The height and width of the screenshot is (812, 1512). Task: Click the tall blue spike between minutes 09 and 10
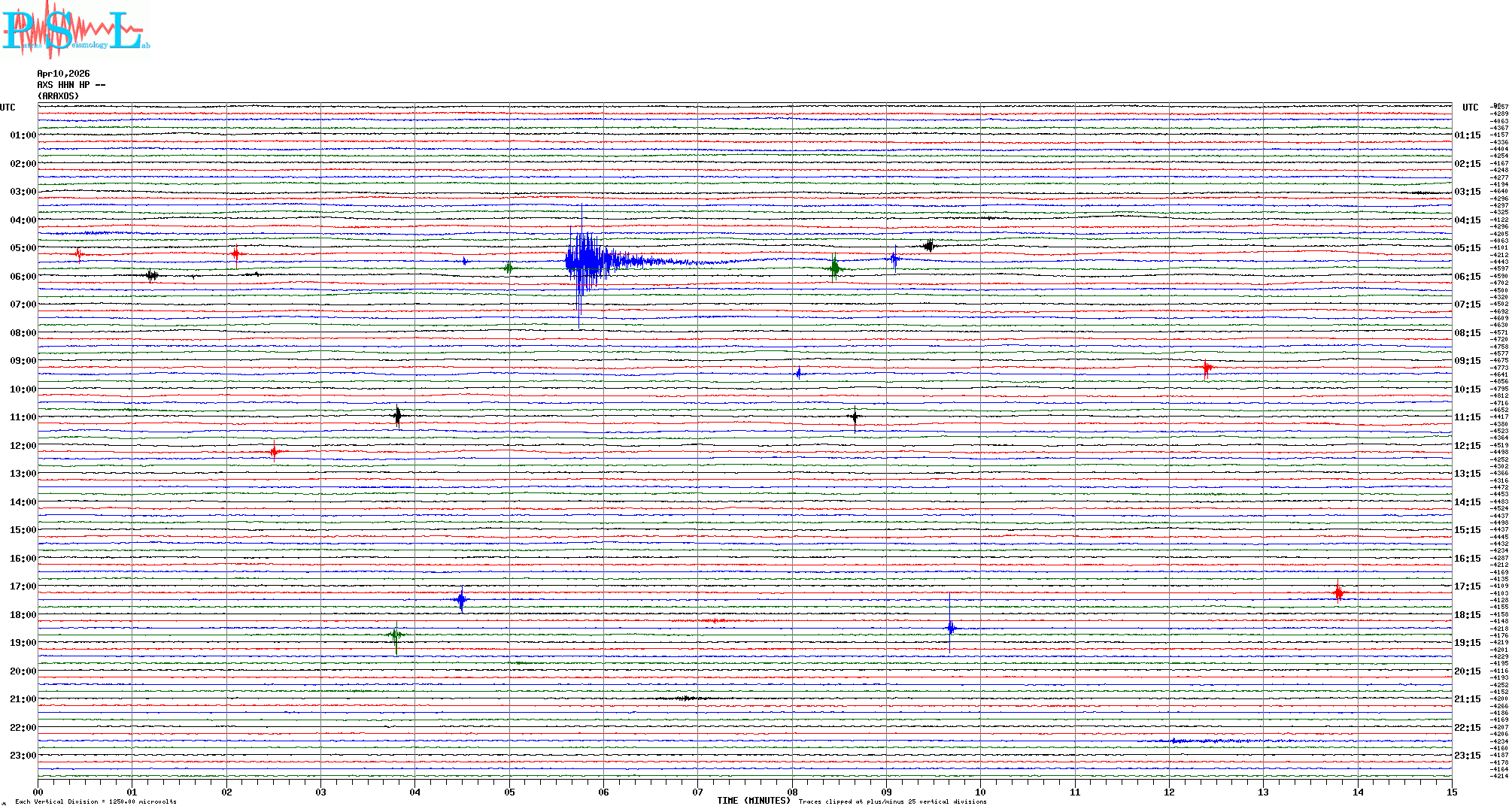coord(950,628)
